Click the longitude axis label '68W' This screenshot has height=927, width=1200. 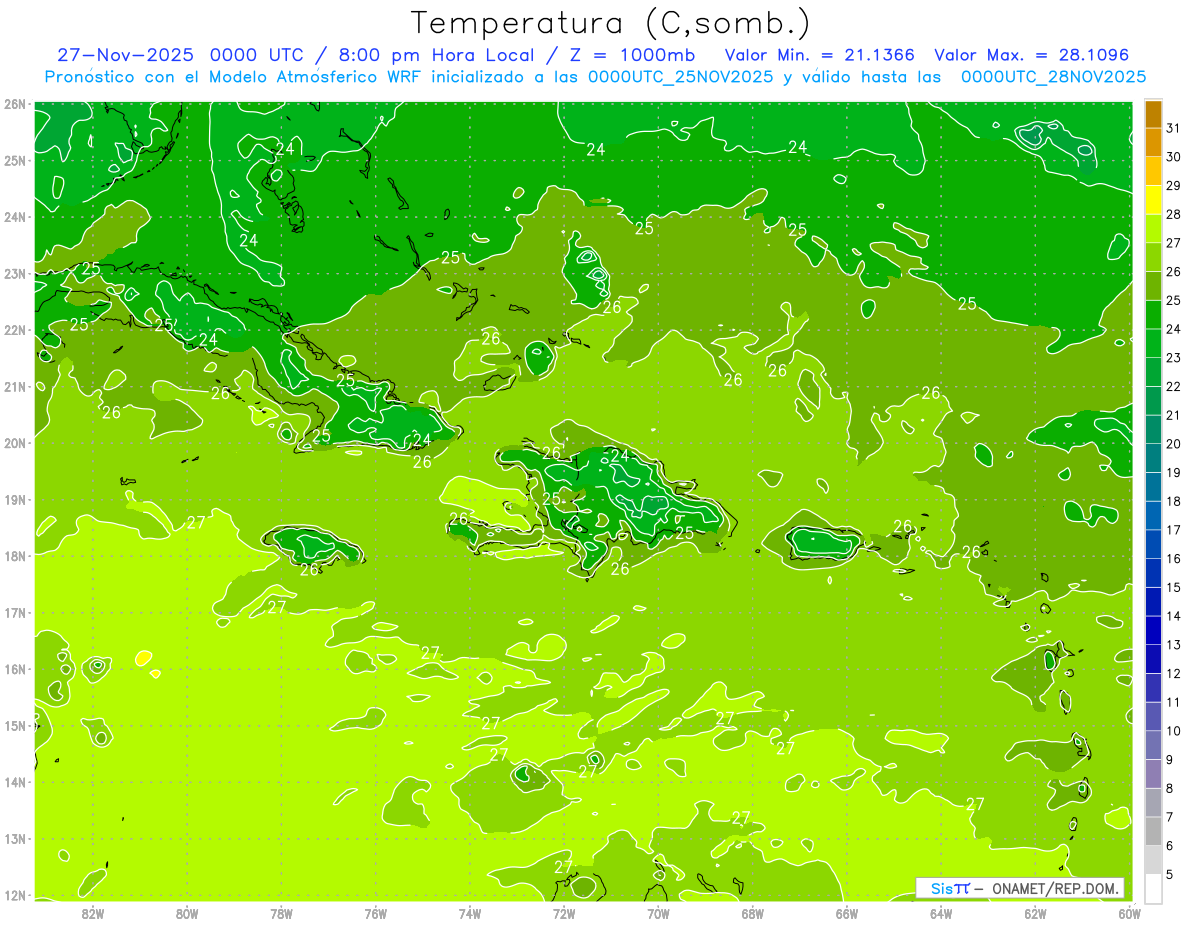click(753, 913)
